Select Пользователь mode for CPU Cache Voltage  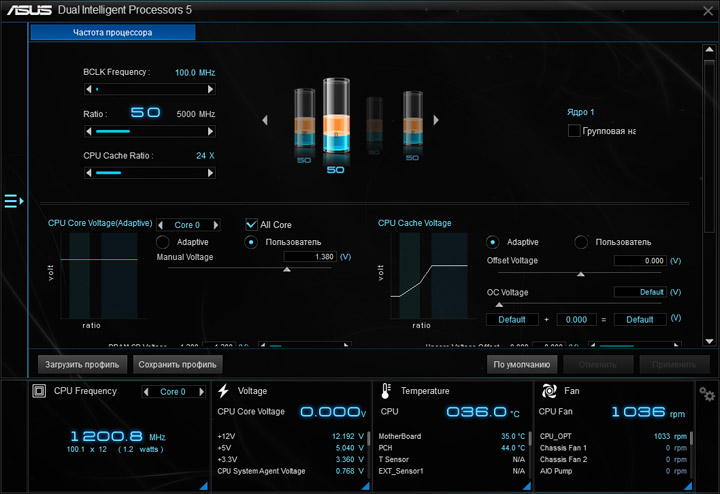click(581, 242)
